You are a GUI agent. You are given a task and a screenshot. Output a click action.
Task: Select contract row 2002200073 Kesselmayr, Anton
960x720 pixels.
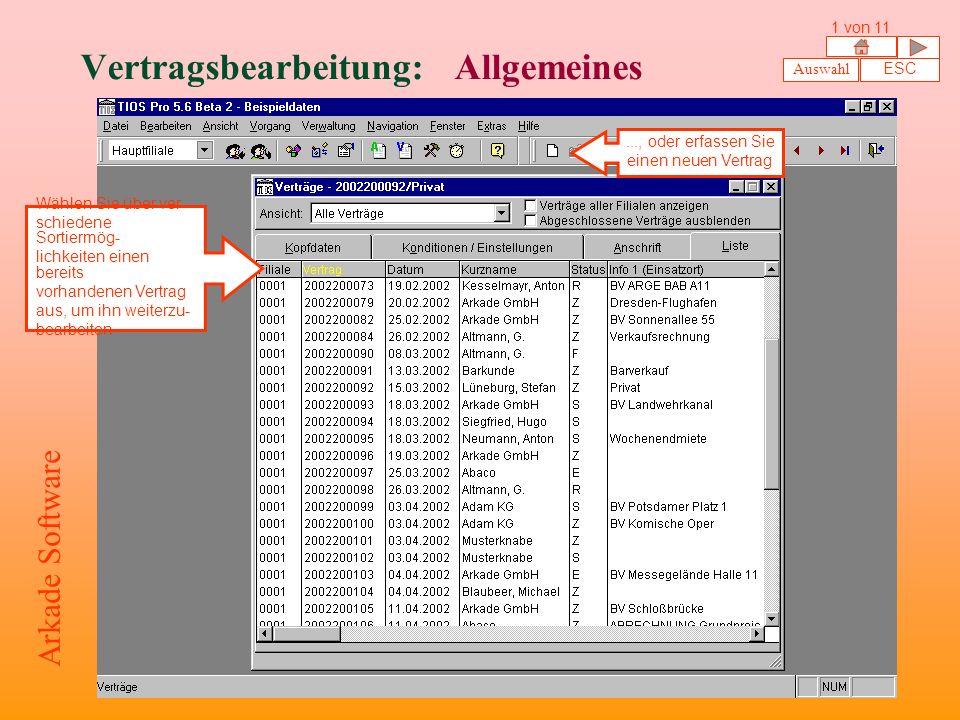[511, 286]
